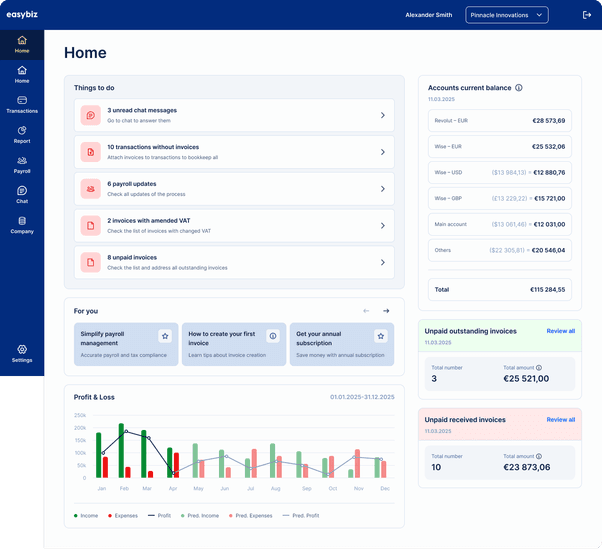Click the chat bubble icon beside unread messages
Image resolution: width=602 pixels, height=549 pixels.
[x=91, y=115]
